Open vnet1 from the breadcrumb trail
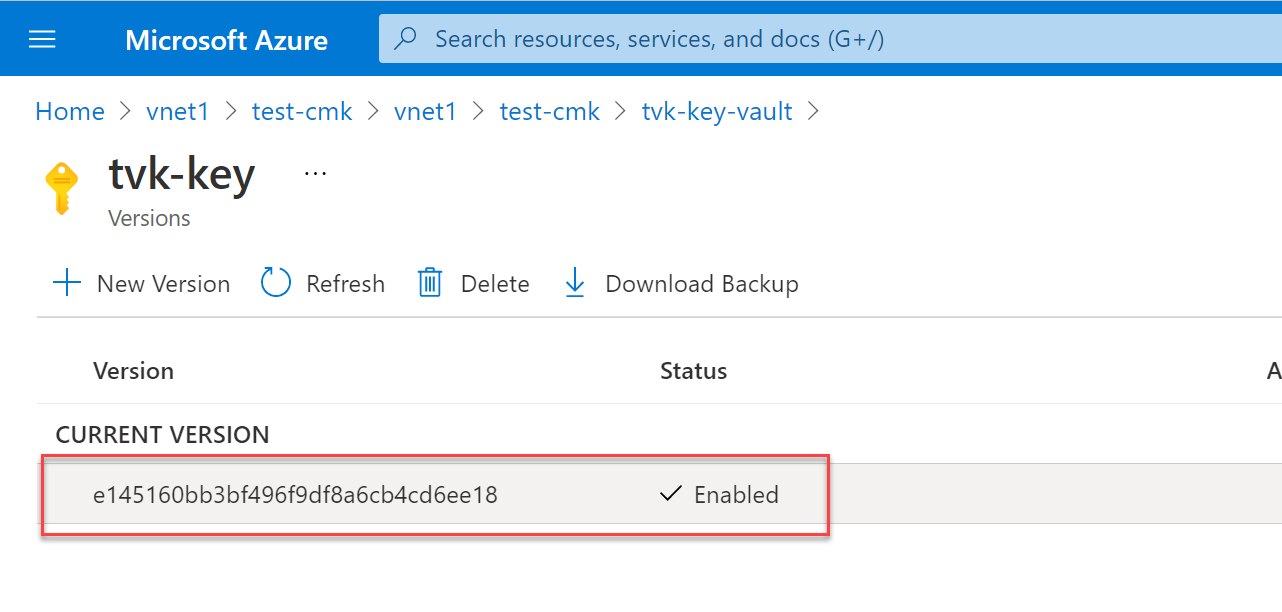The width and height of the screenshot is (1282, 612). pos(177,111)
